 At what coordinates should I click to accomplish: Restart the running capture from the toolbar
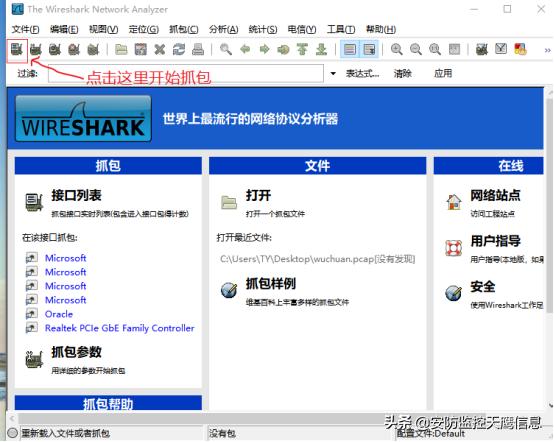[93, 49]
